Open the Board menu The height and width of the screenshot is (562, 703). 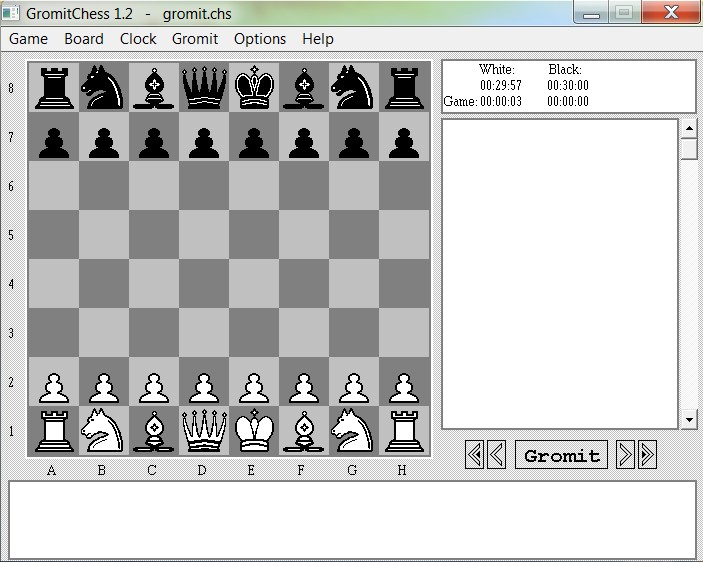84,39
